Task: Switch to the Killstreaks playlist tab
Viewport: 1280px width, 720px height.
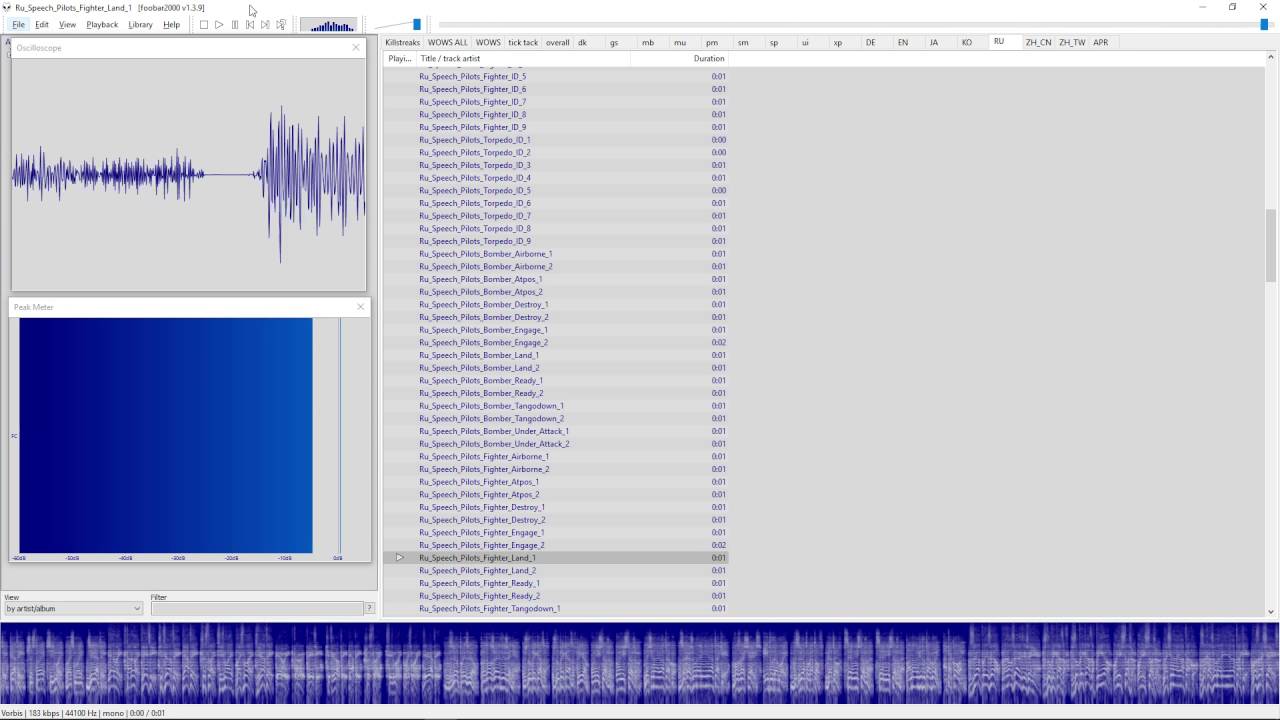Action: [403, 43]
